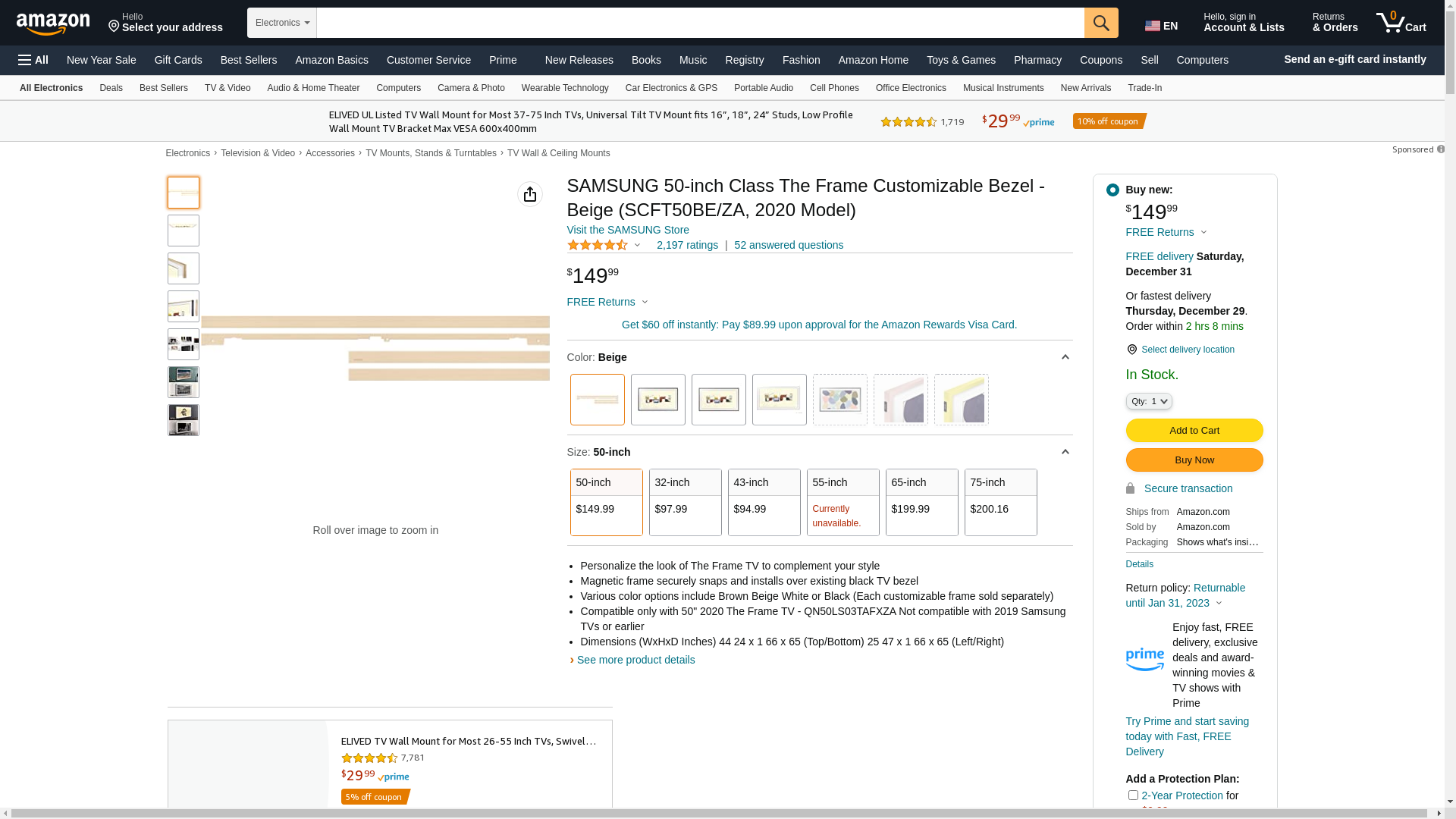Open Amazon Basics
Image resolution: width=1456 pixels, height=819 pixels.
pyautogui.click(x=331, y=60)
